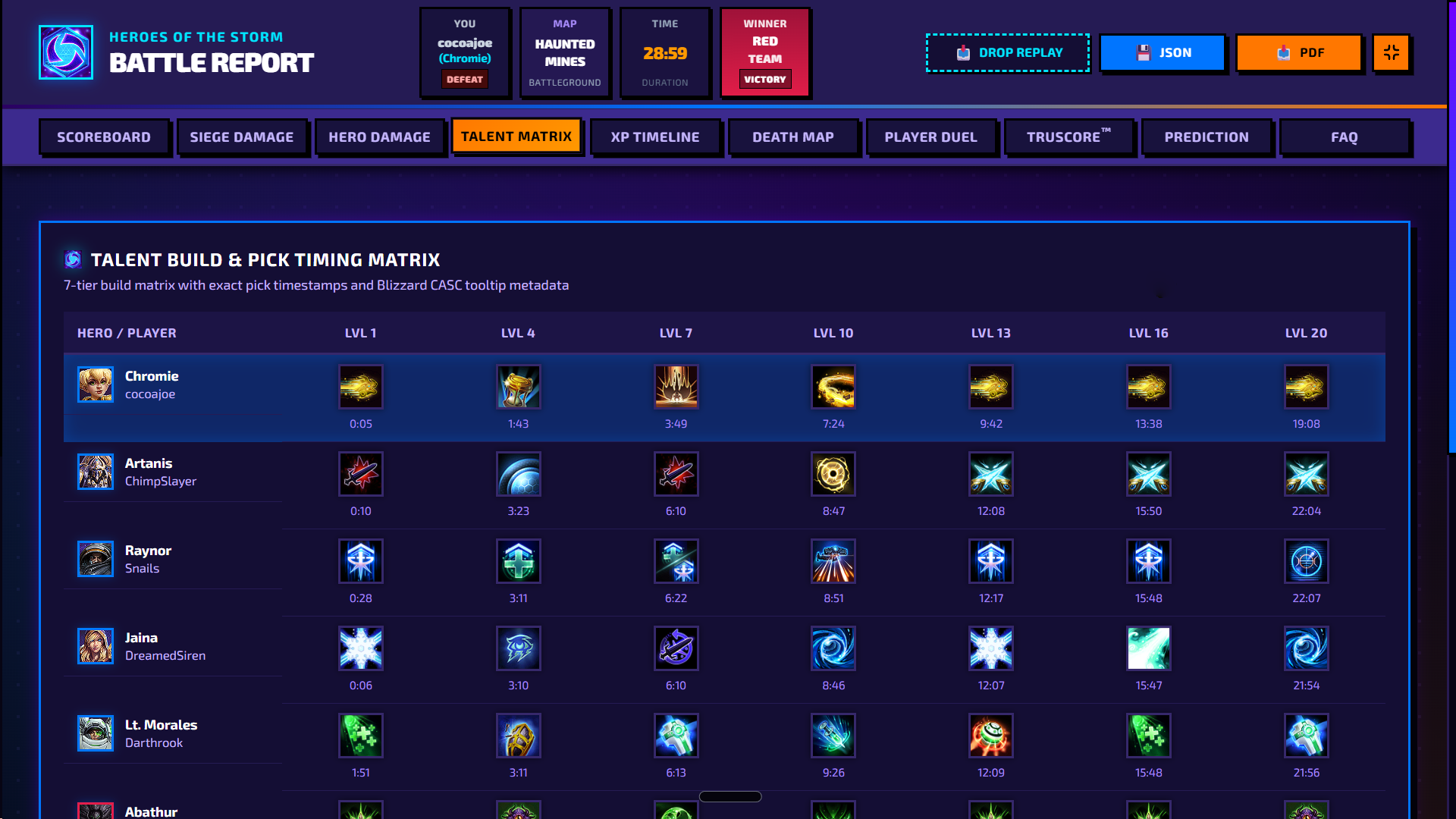
Task: Click the page's vertical scrollbar
Action: (1451, 227)
